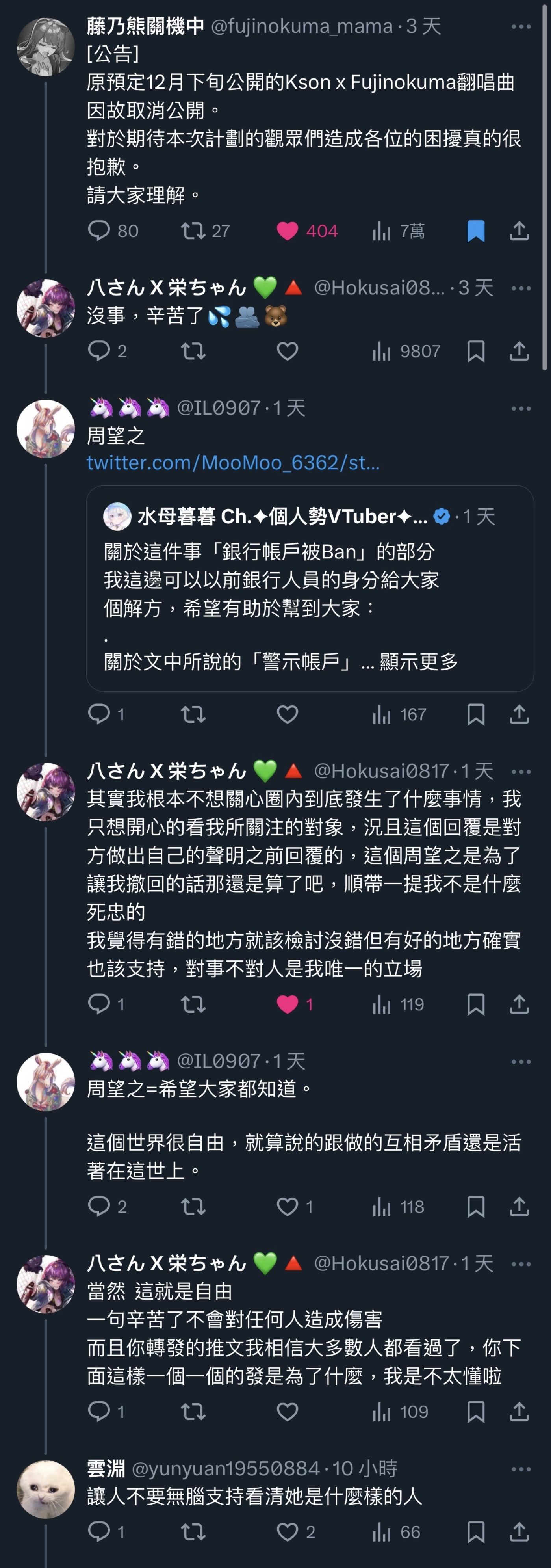Viewport: 551px width, 1568px height.
Task: Unlike the reply with 119 views
Action: pyautogui.click(x=295, y=1004)
